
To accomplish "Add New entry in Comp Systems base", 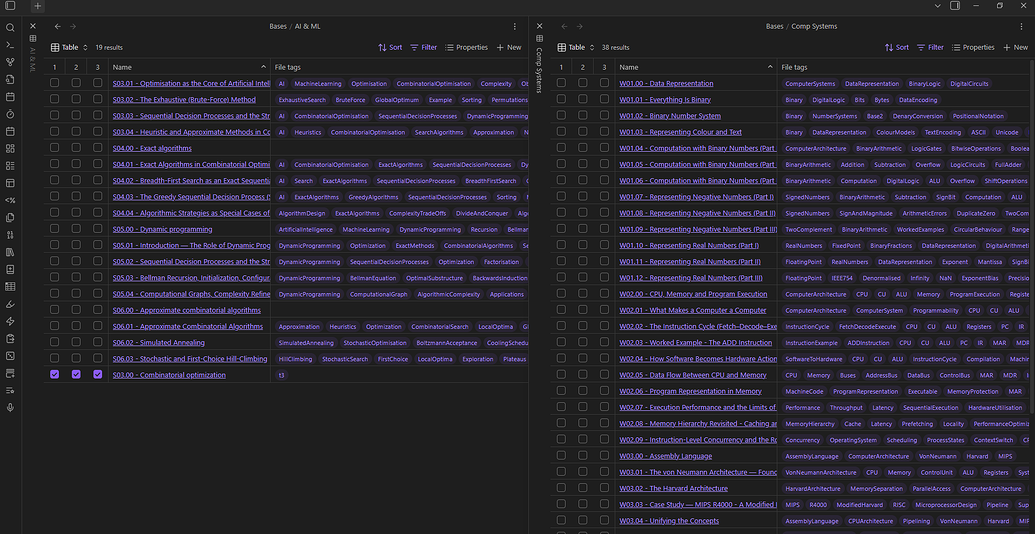I will tap(1015, 48).
